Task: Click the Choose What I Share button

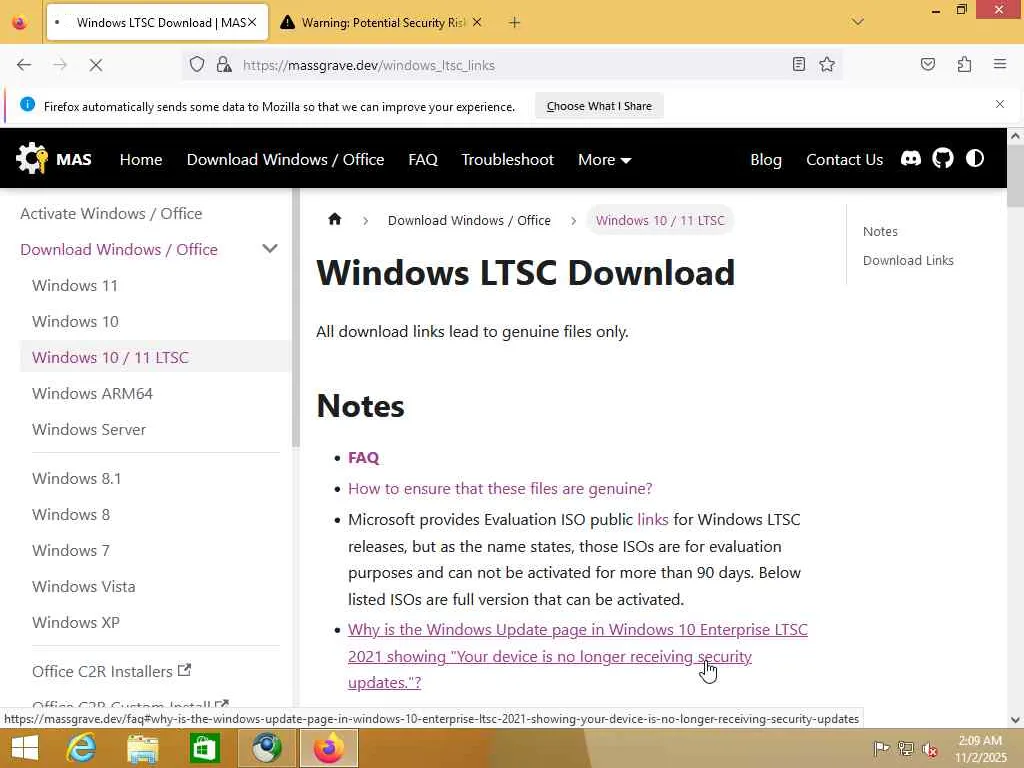Action: [x=599, y=106]
